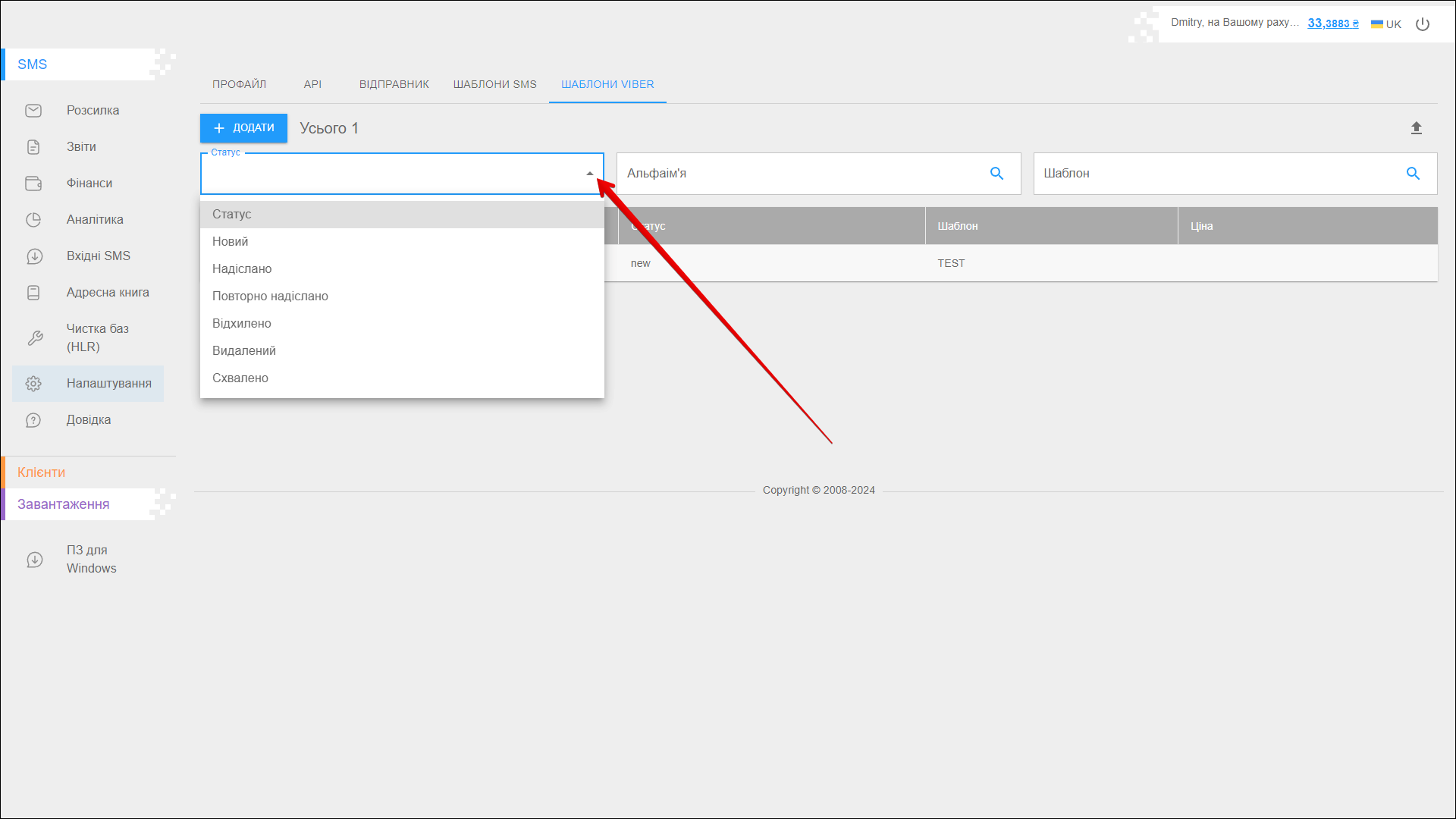Viewport: 1456px width, 819px height.
Task: Open Чистка баз (HLR) tool
Action: [x=97, y=338]
